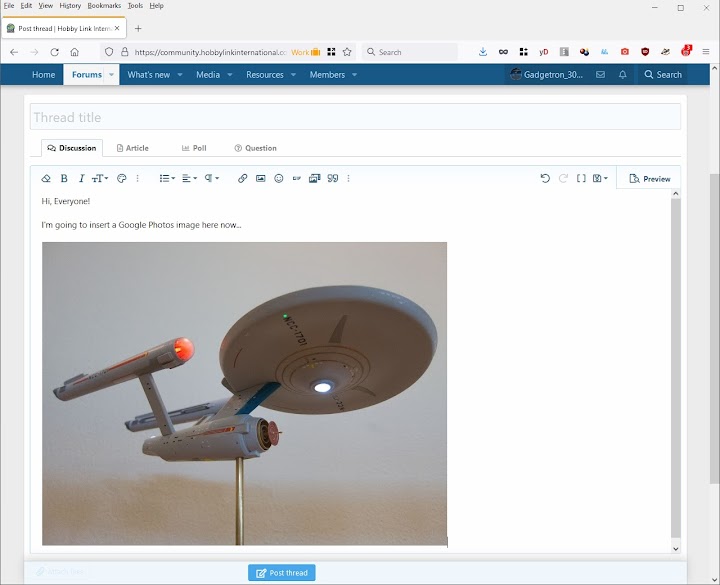Select the eraser remove-formatting icon
The image size is (720, 585).
click(x=46, y=179)
